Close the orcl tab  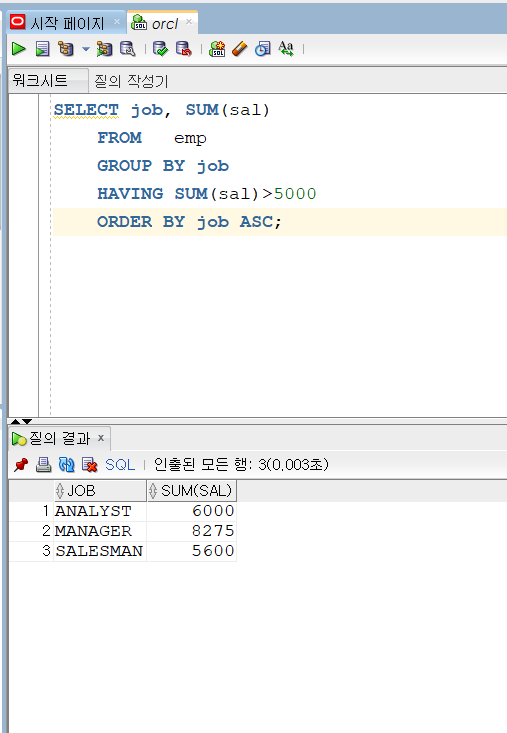(189, 22)
